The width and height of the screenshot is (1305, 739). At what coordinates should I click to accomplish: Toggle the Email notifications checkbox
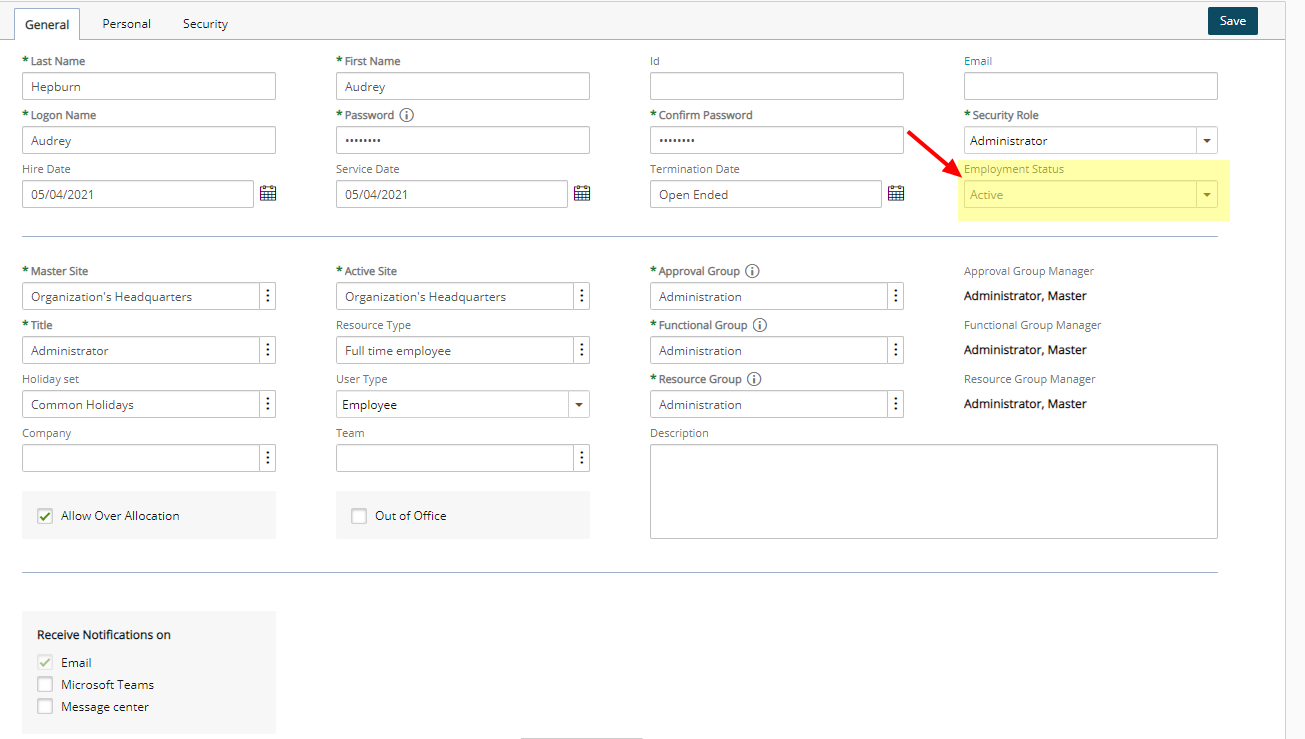point(45,663)
